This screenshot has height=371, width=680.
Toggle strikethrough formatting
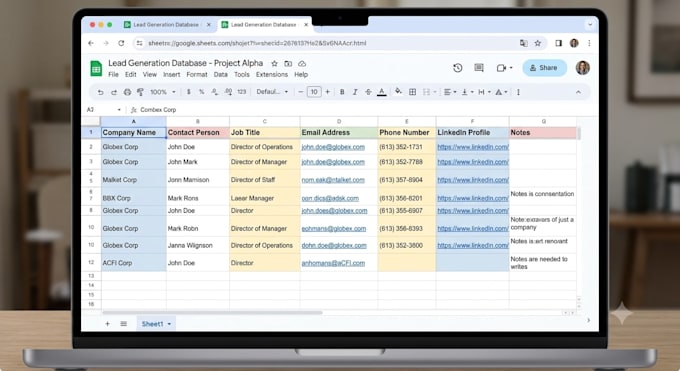pos(368,92)
